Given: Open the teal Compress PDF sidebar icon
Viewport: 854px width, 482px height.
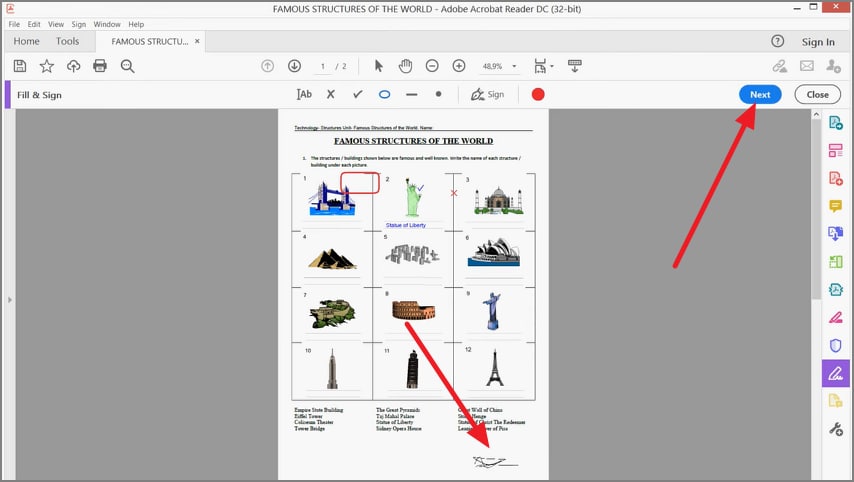Looking at the screenshot, I should [835, 289].
